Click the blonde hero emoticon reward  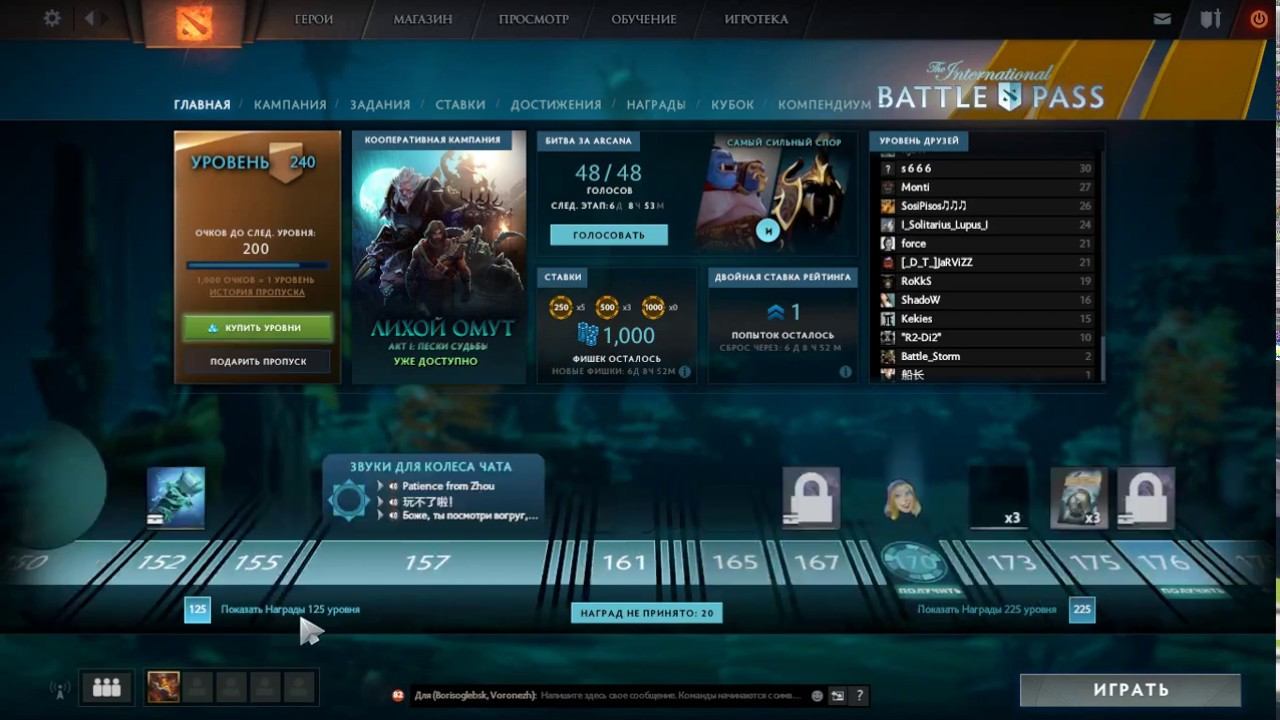pyautogui.click(x=902, y=499)
